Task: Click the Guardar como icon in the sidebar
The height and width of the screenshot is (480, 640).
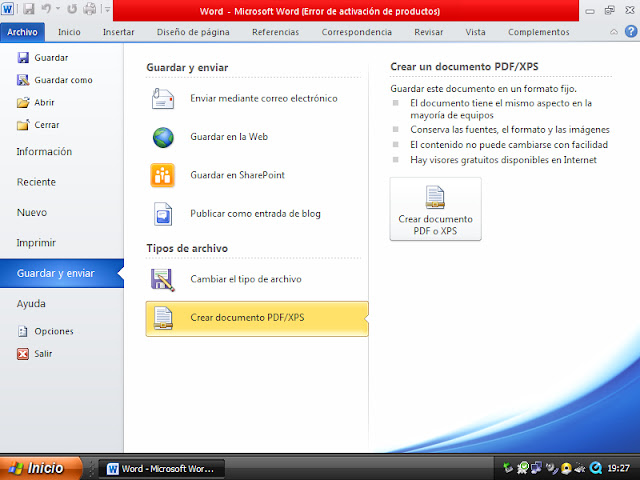Action: click(23, 80)
